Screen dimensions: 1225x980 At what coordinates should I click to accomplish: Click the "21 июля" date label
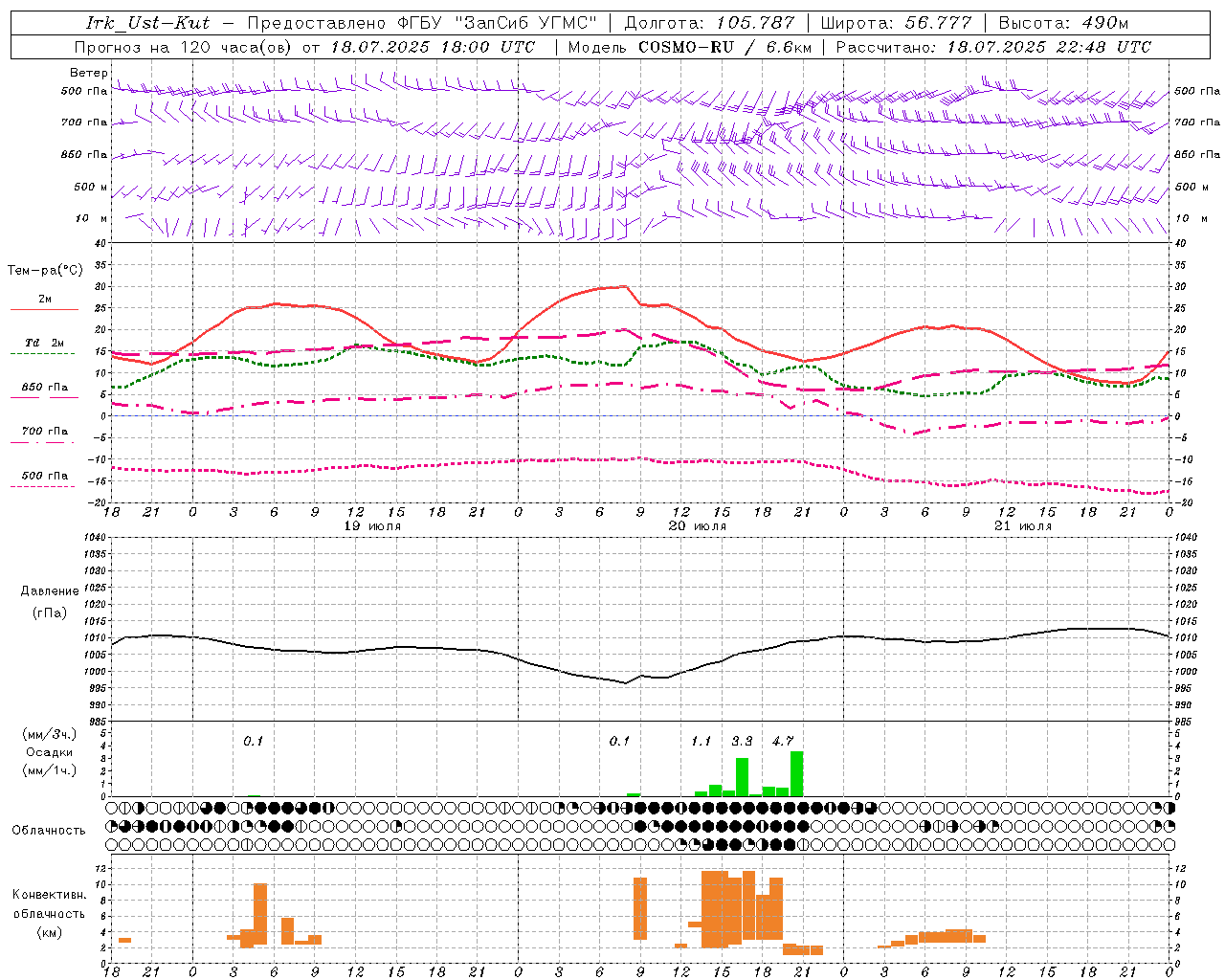[x=1022, y=526]
